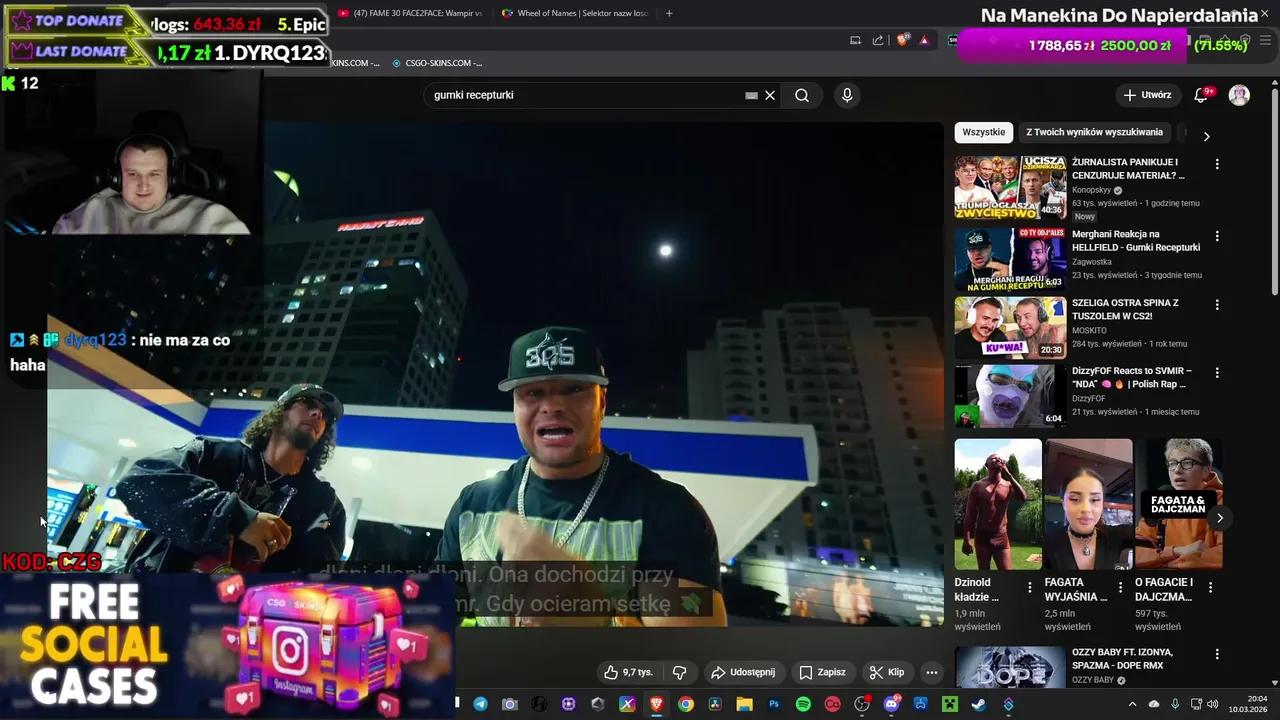Open File Explorer from the taskbar
The image size is (1280, 720).
click(744, 704)
